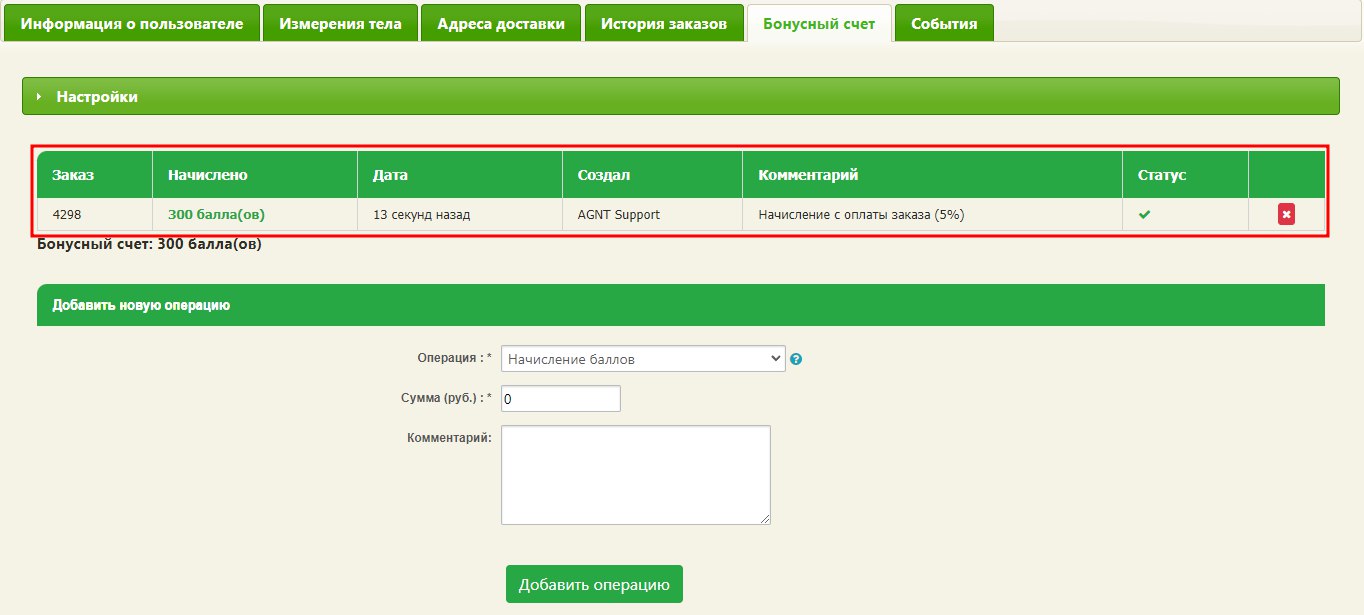The width and height of the screenshot is (1364, 615).
Task: Open the Операция dropdown list
Action: pyautogui.click(x=643, y=359)
